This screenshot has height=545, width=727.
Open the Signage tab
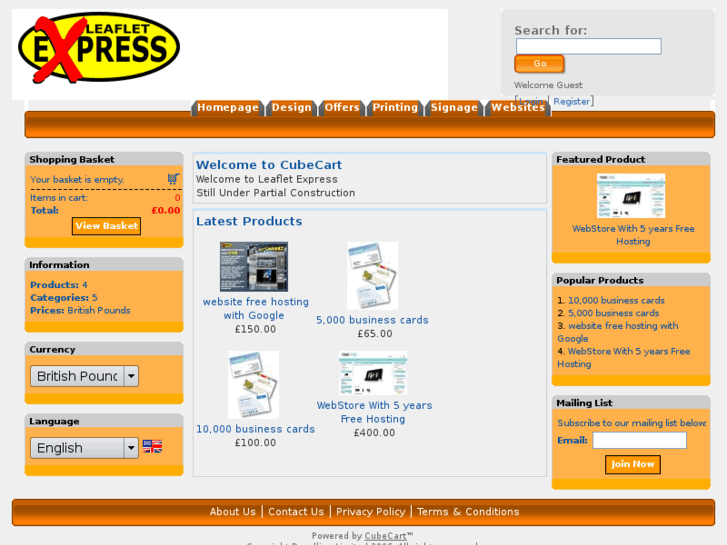(x=454, y=108)
